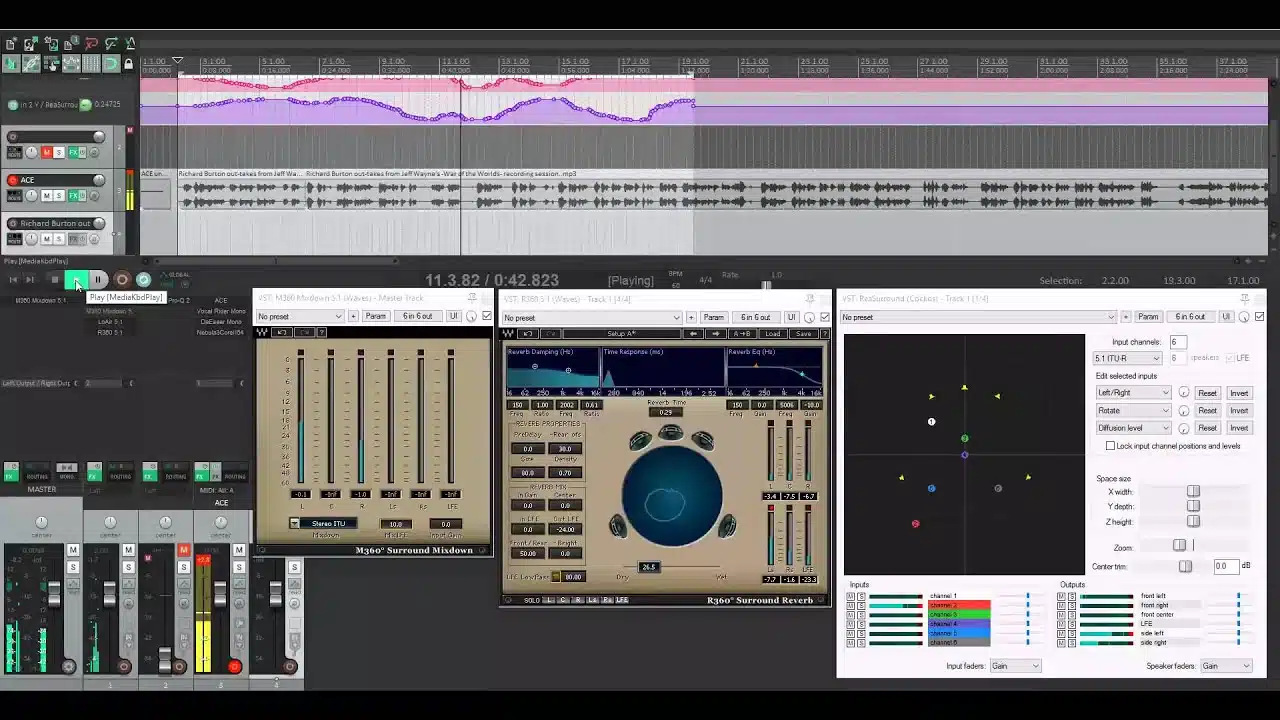
Task: Select channel 2 red input row
Action: pos(959,605)
